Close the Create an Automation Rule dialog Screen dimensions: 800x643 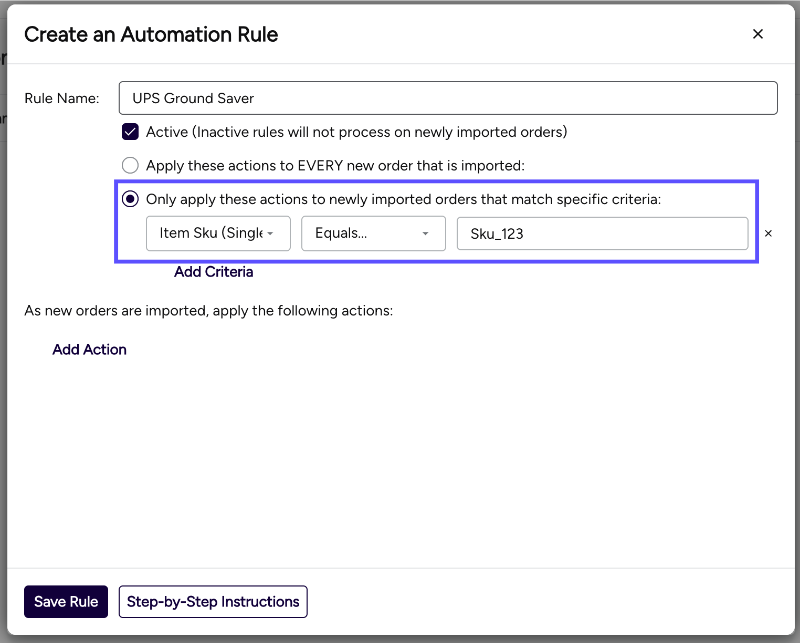(757, 34)
